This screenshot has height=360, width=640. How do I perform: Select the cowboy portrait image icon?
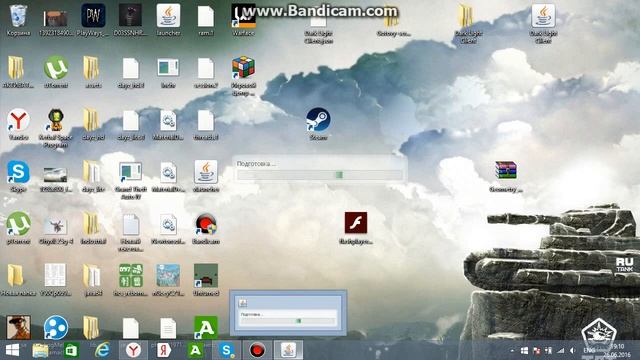point(18,327)
